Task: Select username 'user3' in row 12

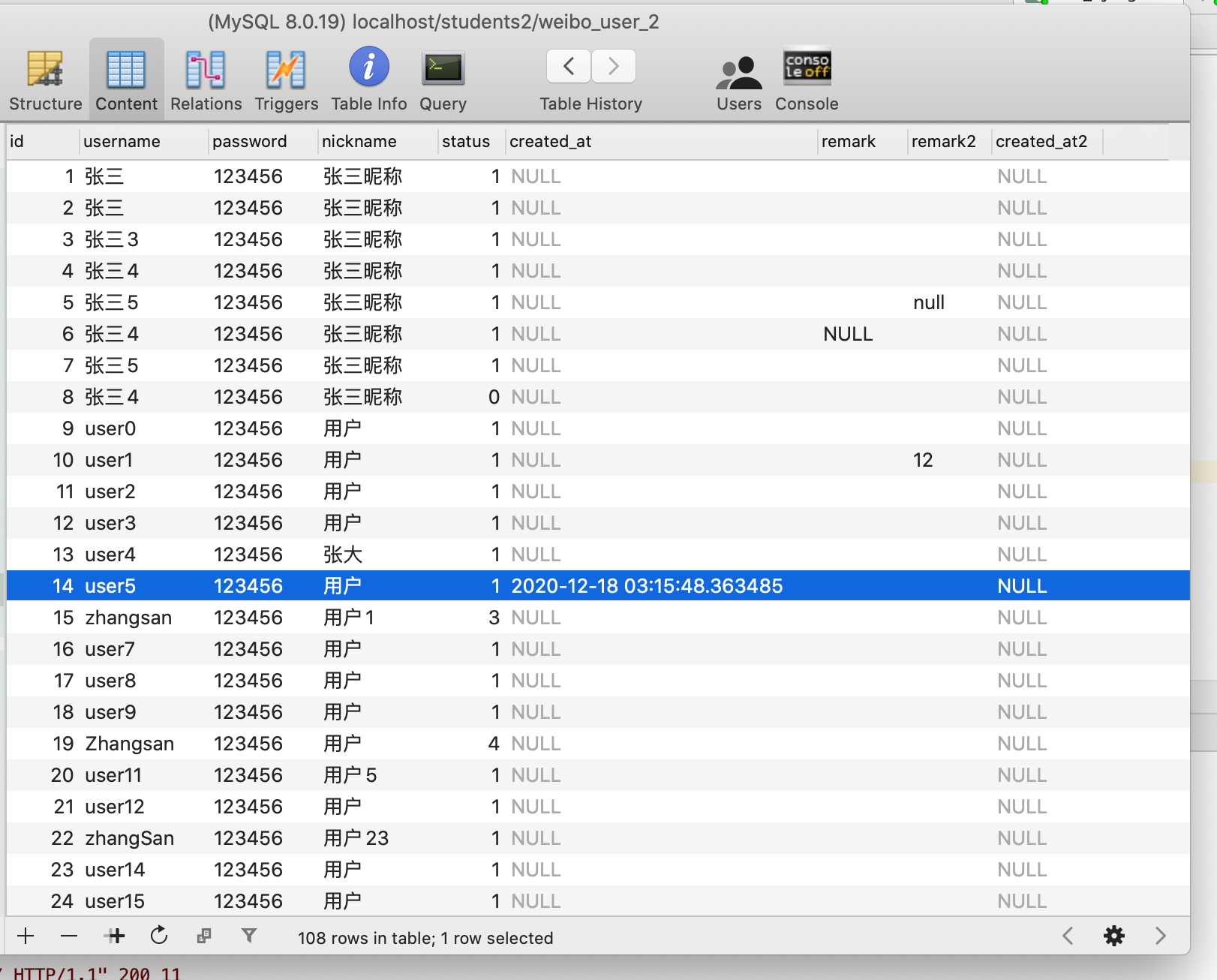Action: pos(110,523)
